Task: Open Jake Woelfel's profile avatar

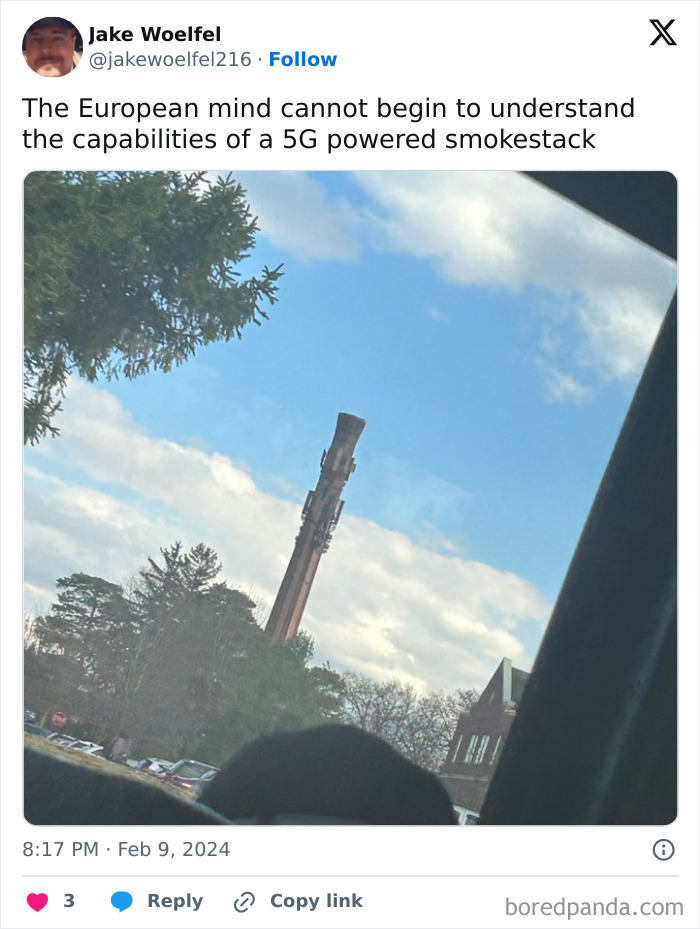Action: tap(52, 47)
